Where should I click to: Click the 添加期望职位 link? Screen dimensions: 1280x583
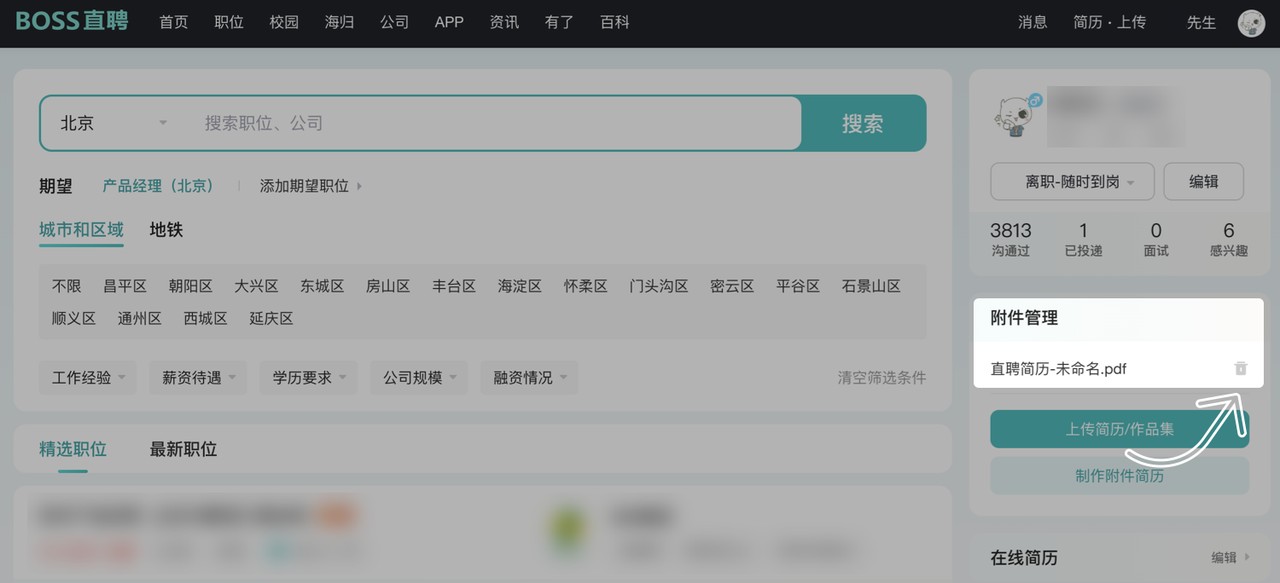(310, 186)
